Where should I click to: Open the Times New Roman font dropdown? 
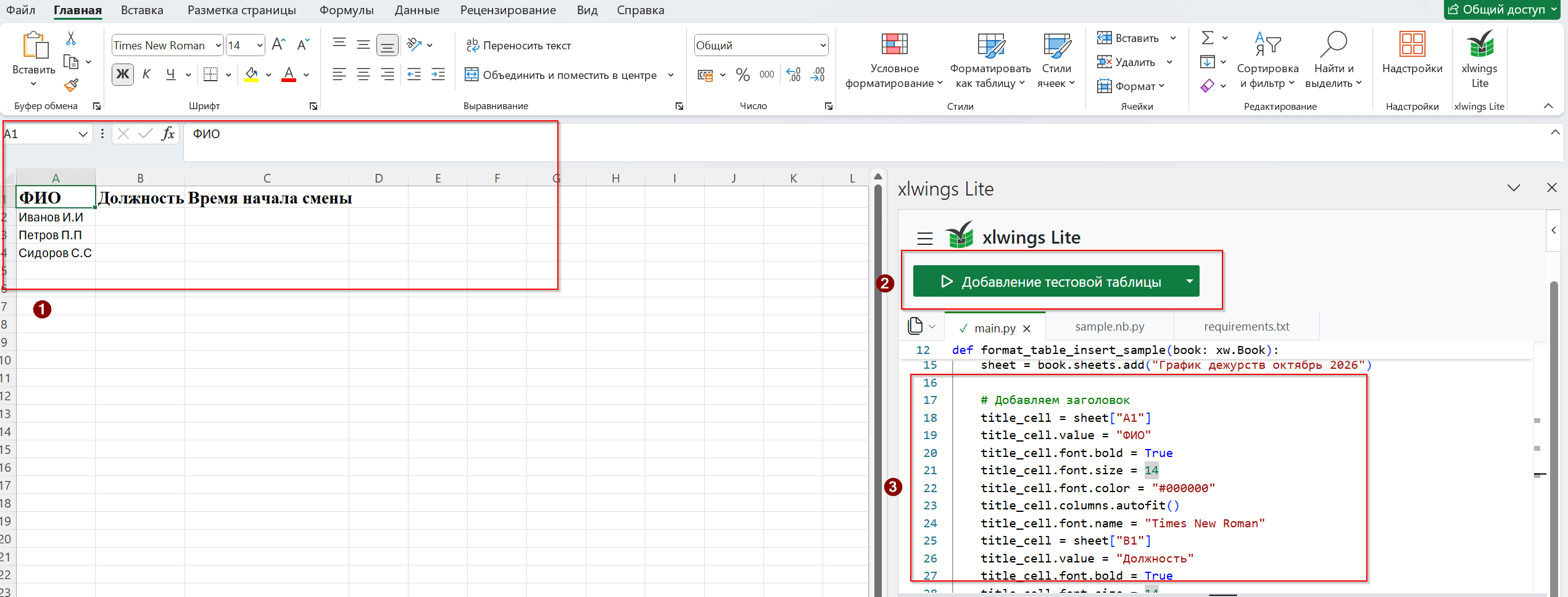click(218, 45)
